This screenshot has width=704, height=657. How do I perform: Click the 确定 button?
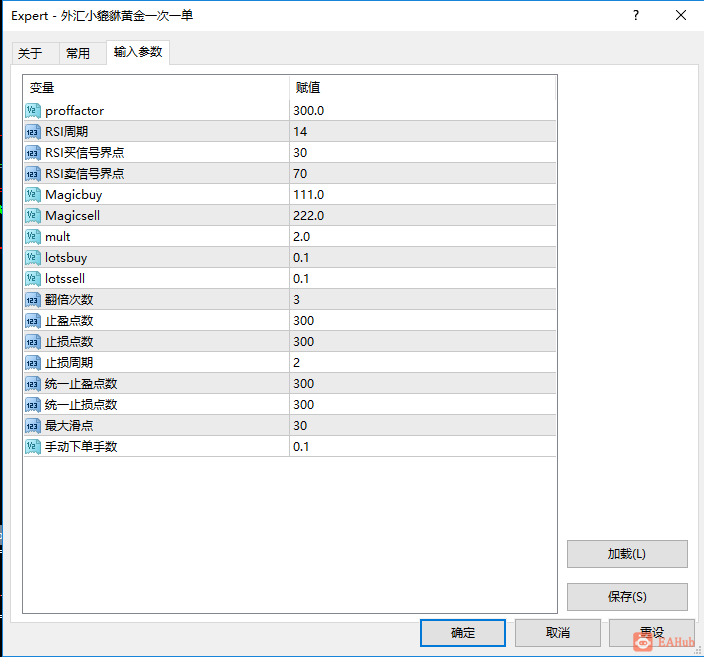point(463,633)
